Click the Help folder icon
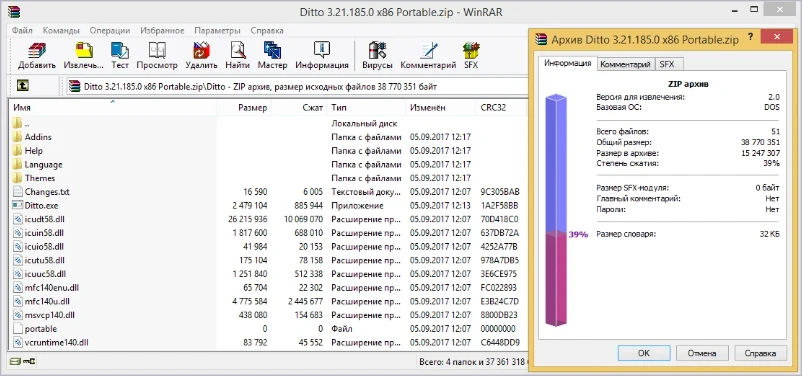This screenshot has height=376, width=802. point(17,150)
